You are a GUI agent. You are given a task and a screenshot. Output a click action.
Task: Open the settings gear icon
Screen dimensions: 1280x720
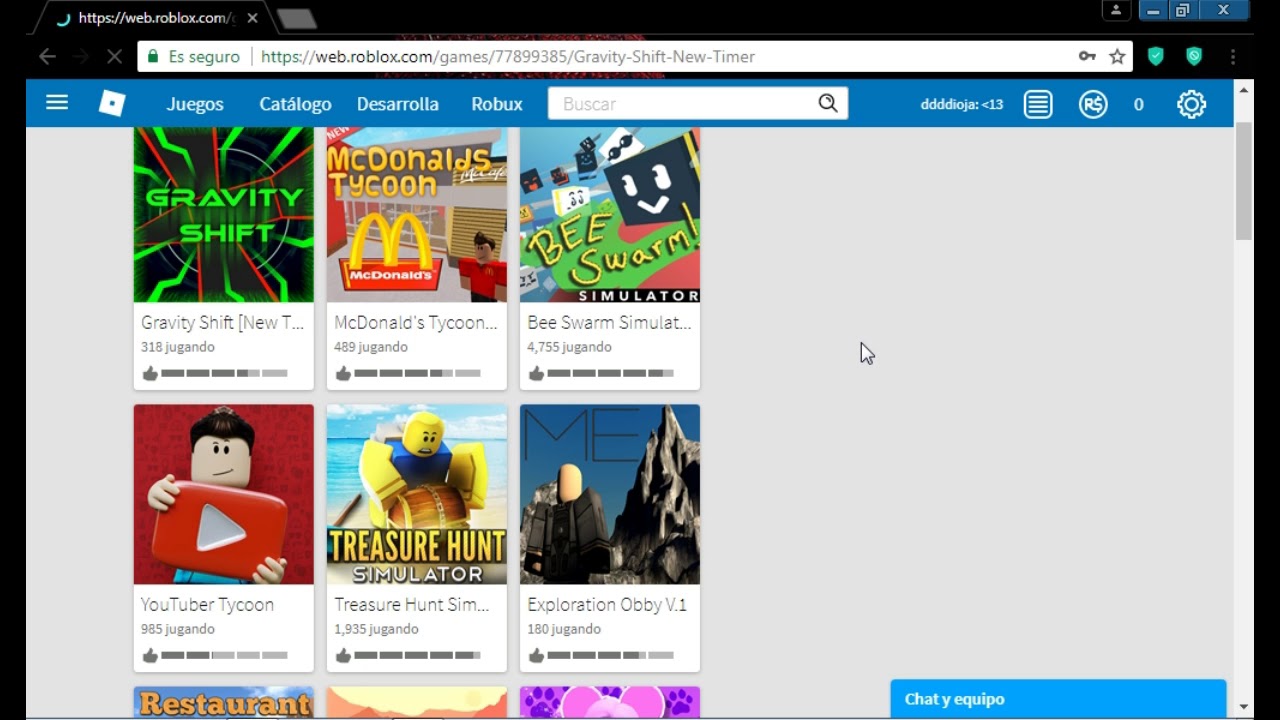[x=1191, y=104]
